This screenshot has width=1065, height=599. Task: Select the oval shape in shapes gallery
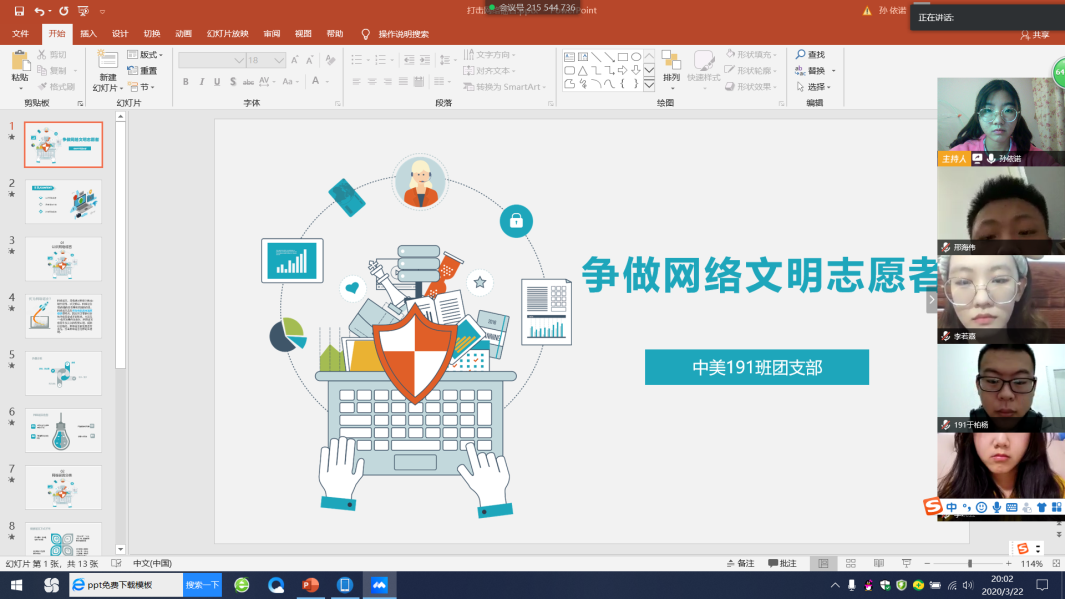coord(636,57)
